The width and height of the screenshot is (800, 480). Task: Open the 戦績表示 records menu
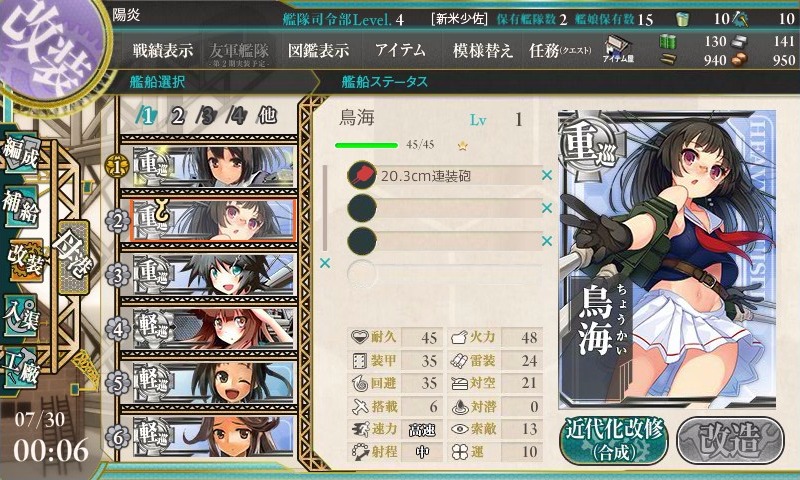[x=163, y=50]
